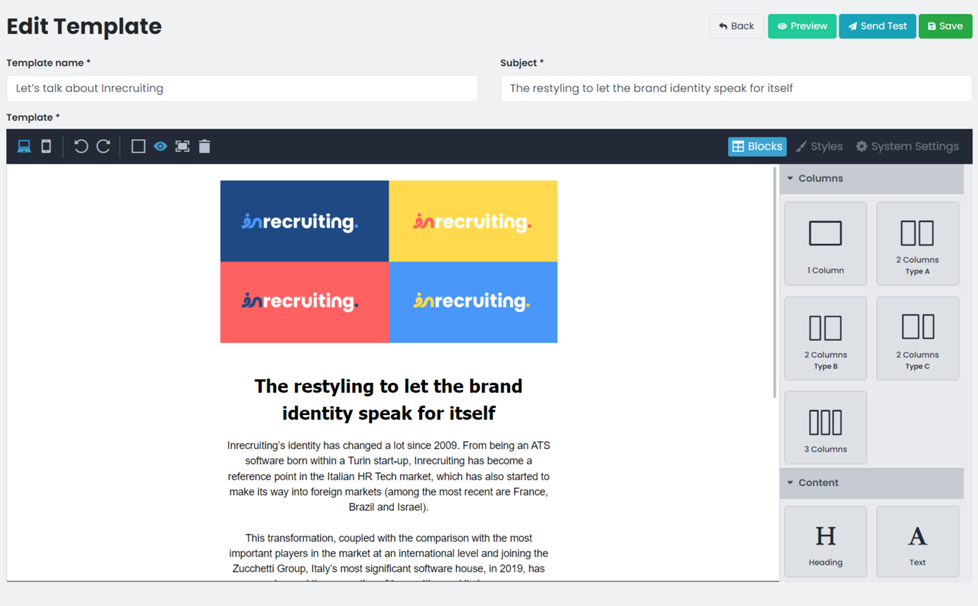Open the template Preview

pyautogui.click(x=801, y=26)
